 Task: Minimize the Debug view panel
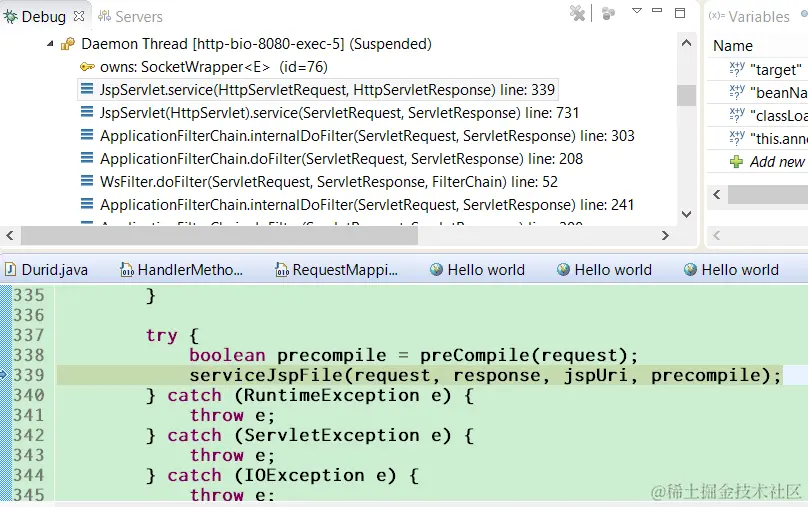[657, 10]
